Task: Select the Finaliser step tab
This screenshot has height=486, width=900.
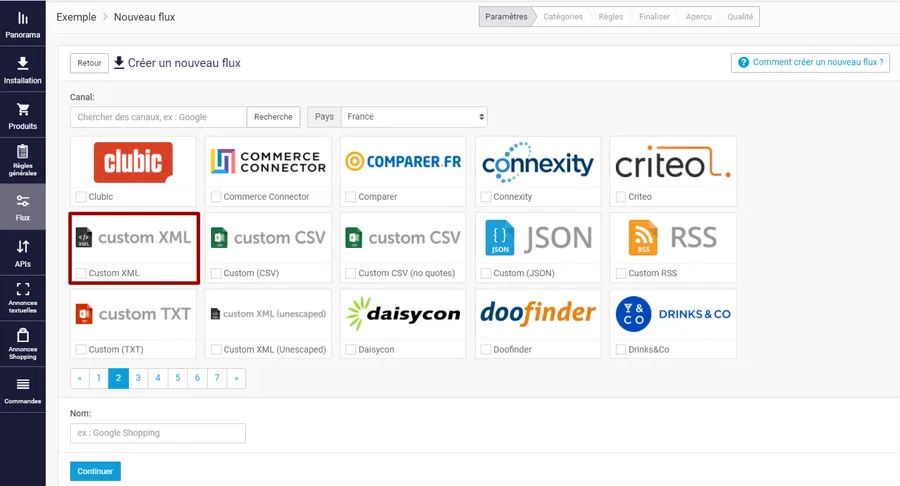Action: [654, 17]
